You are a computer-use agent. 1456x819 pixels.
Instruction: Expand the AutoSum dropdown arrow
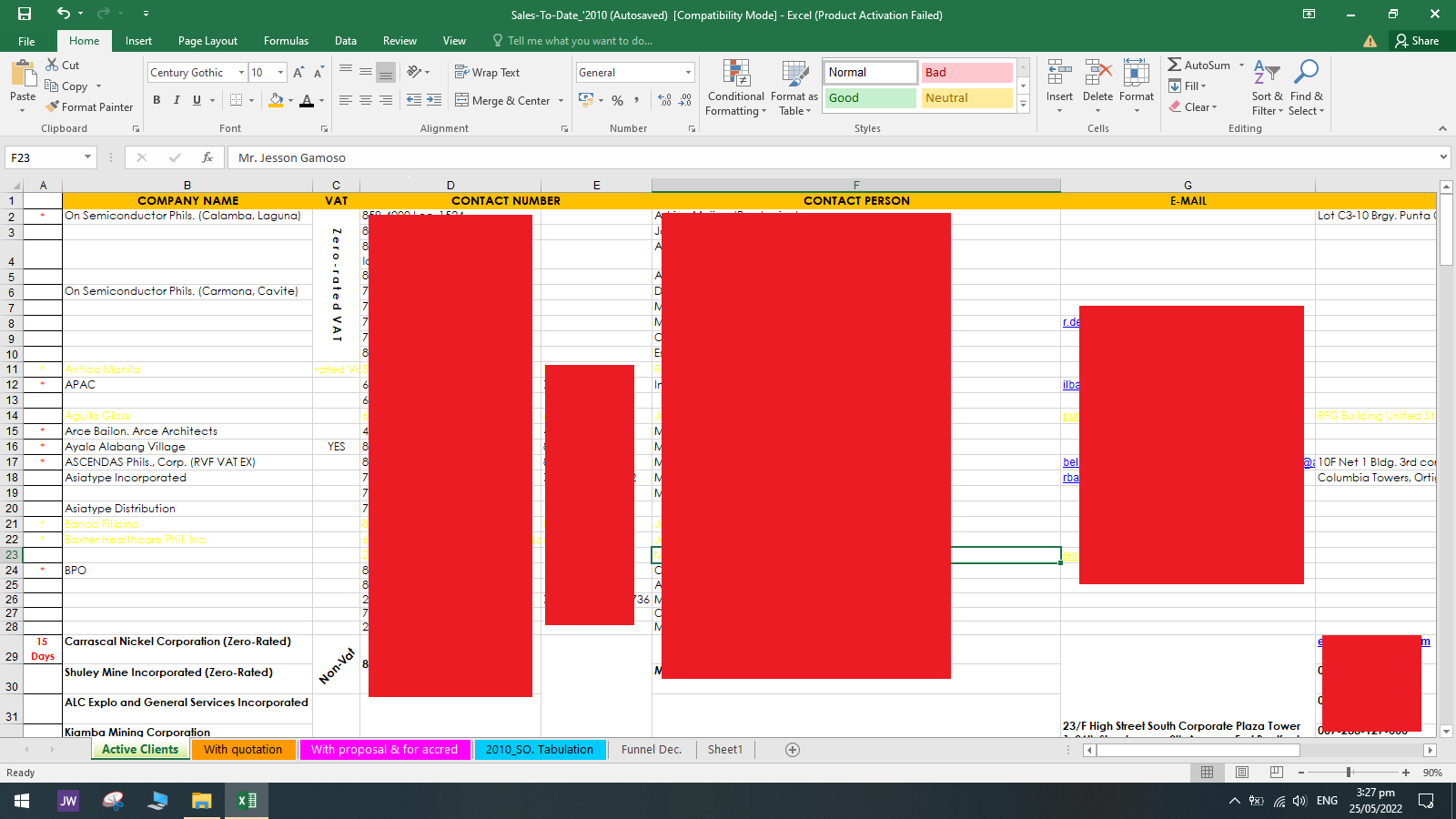(x=1241, y=66)
